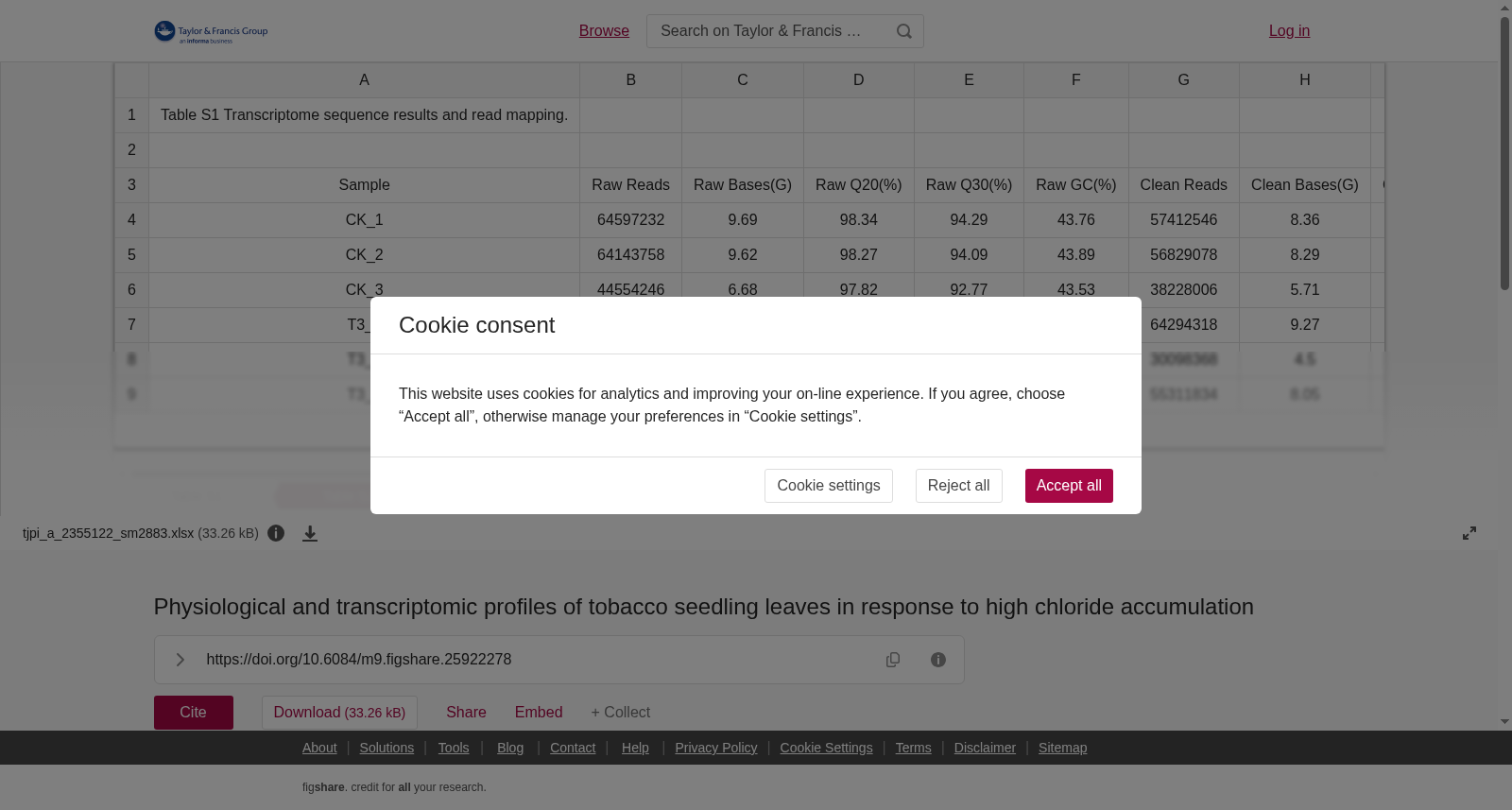Open Cookie settings in dialog

point(829,486)
